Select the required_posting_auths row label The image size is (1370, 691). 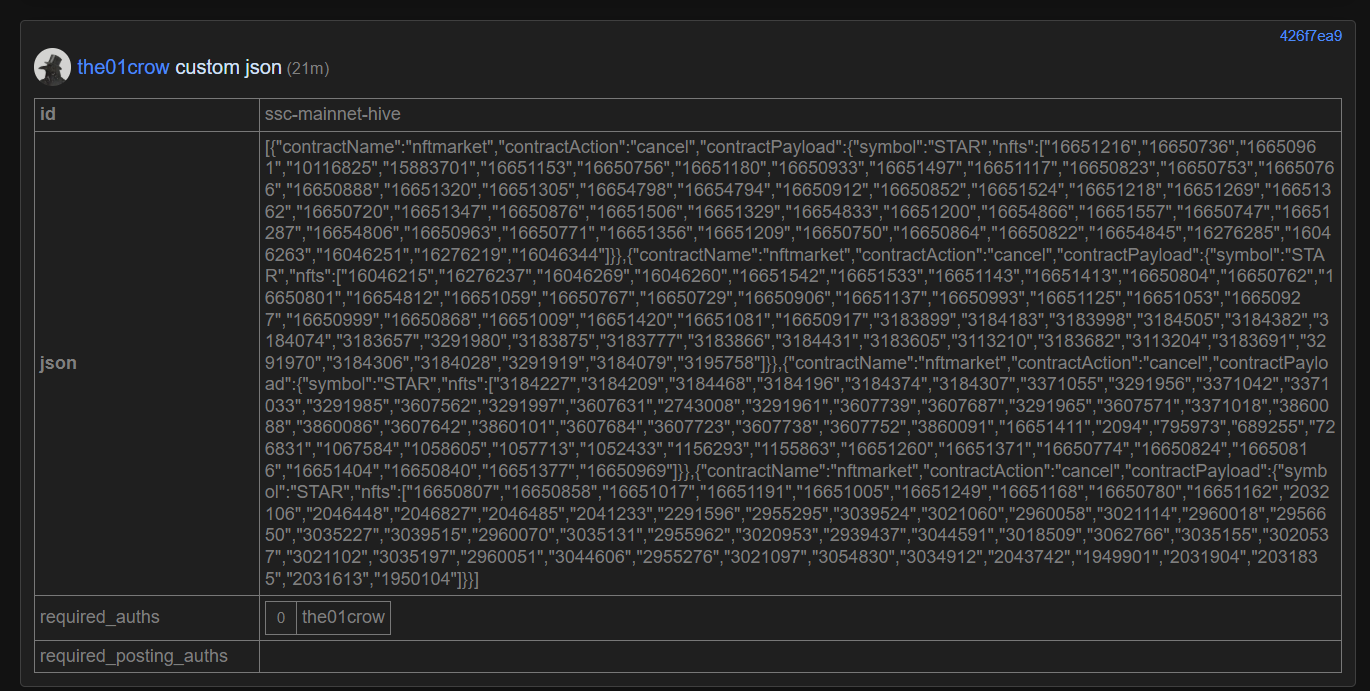(x=134, y=656)
